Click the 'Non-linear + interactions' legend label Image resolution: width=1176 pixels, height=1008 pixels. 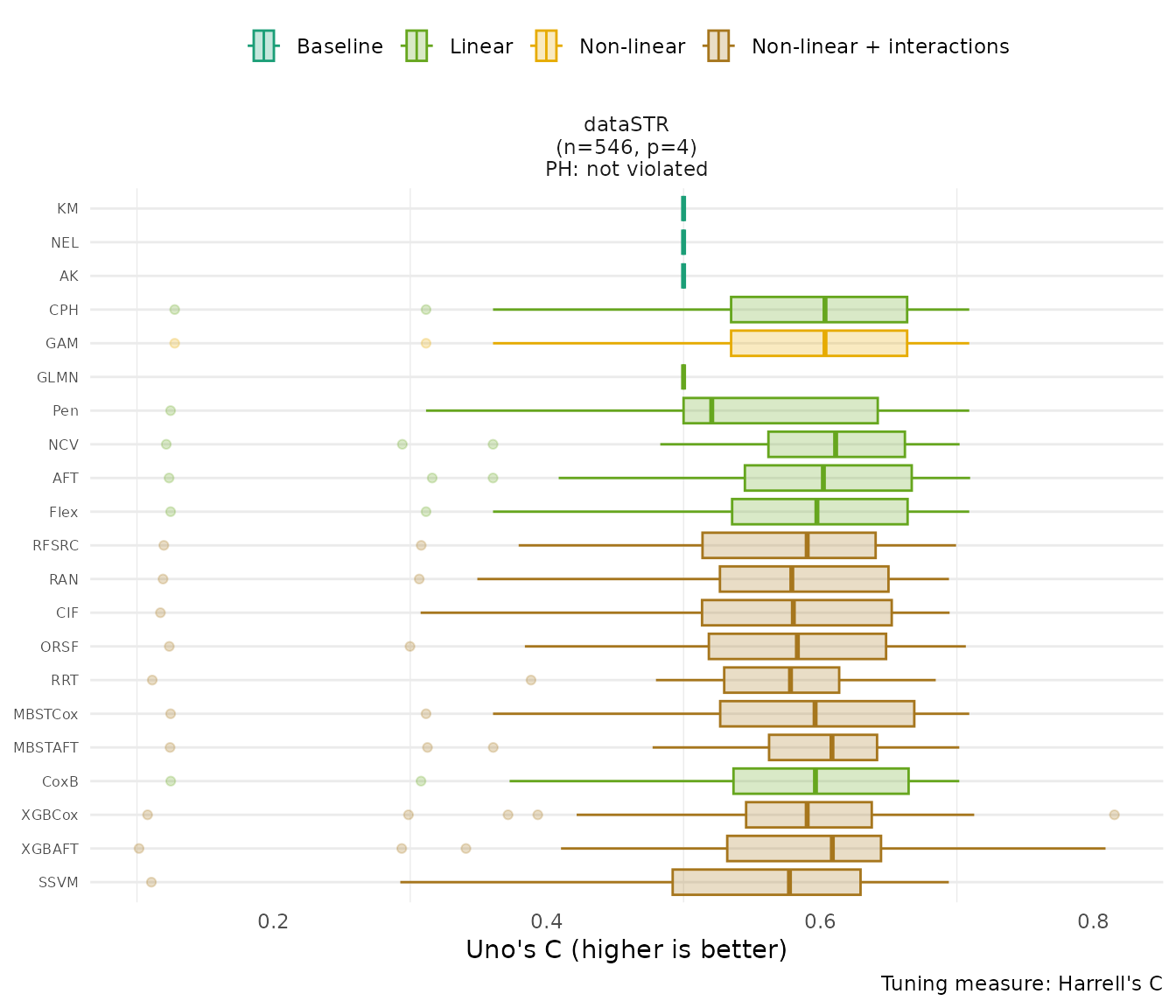879,46
